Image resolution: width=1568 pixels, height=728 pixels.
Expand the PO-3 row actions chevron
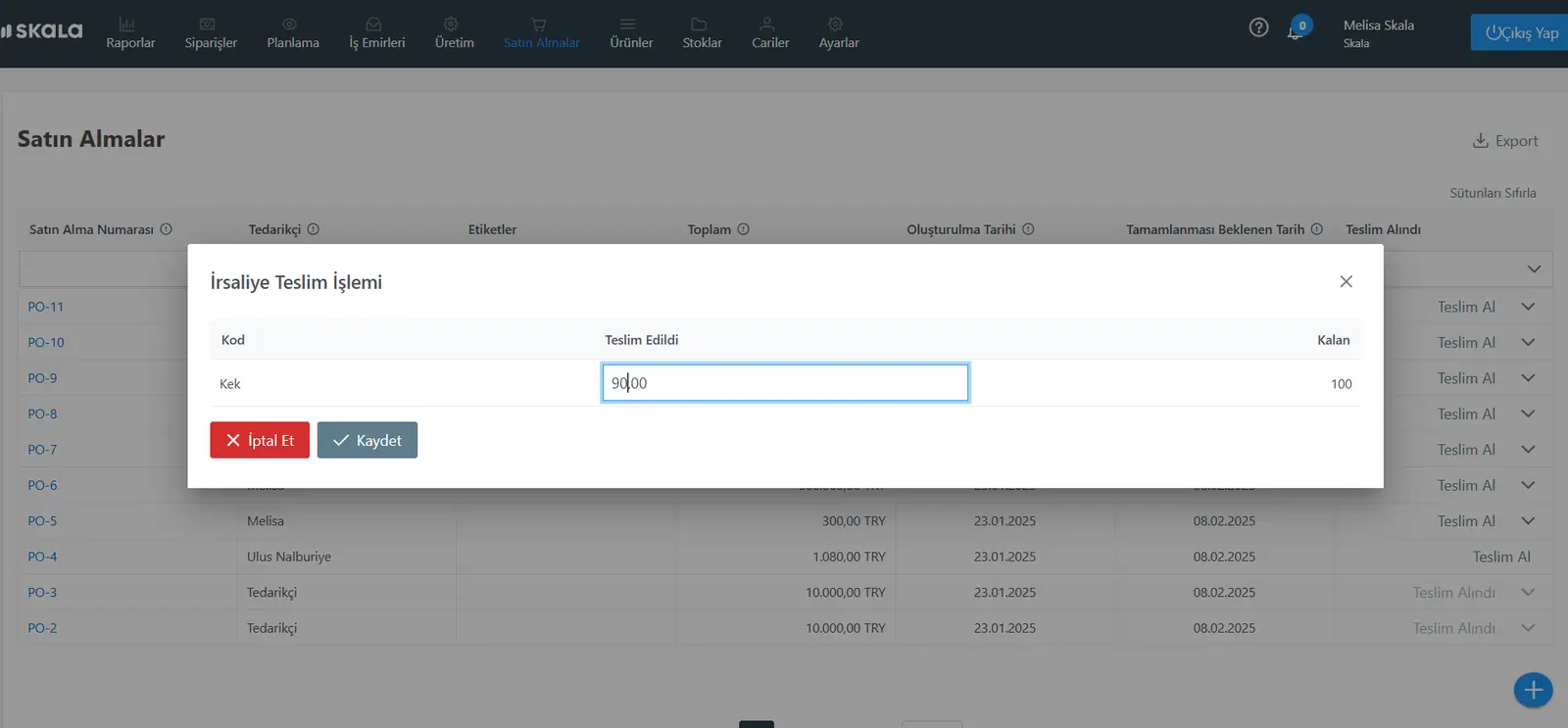[x=1528, y=593]
